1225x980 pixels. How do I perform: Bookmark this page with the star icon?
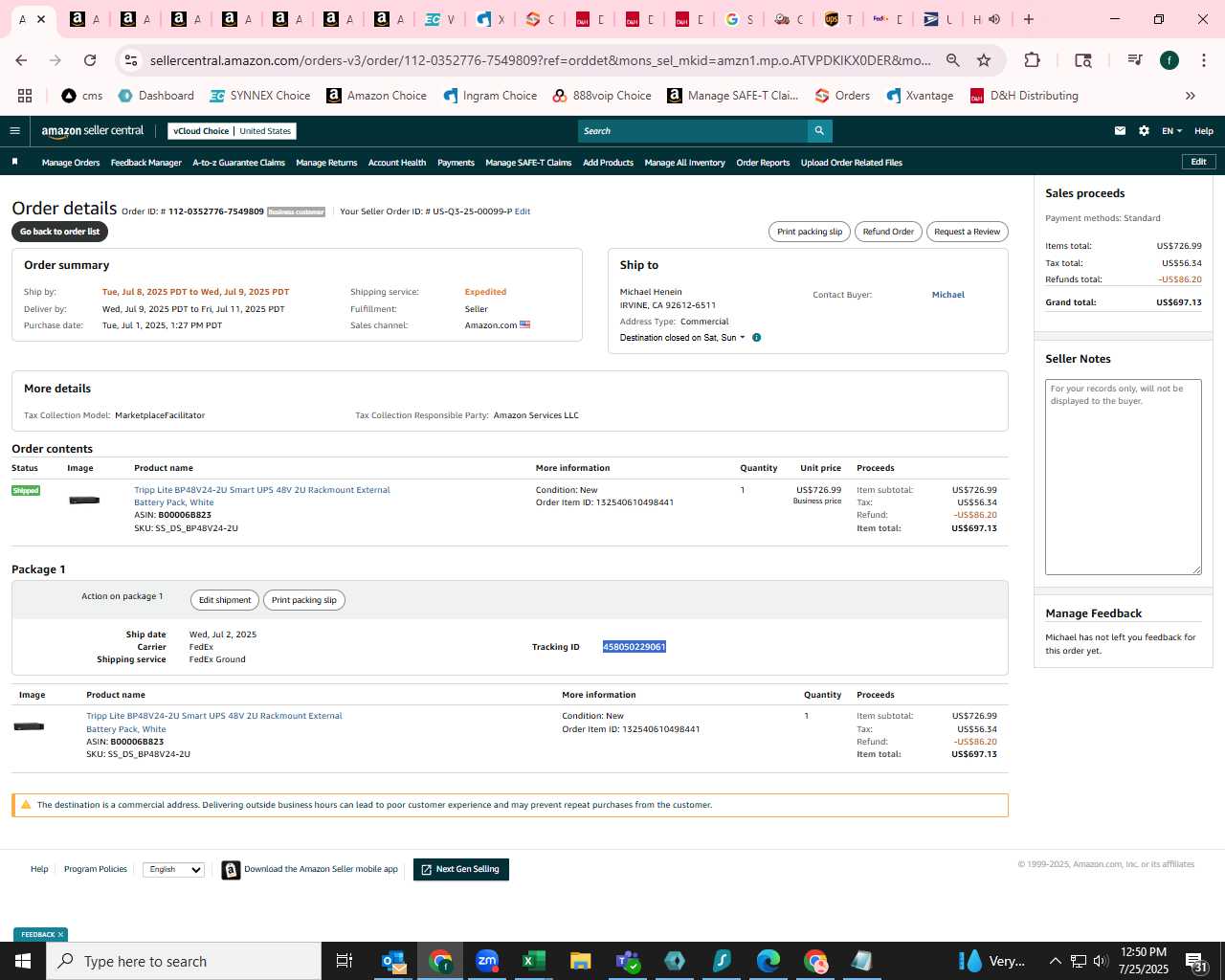(x=984, y=60)
